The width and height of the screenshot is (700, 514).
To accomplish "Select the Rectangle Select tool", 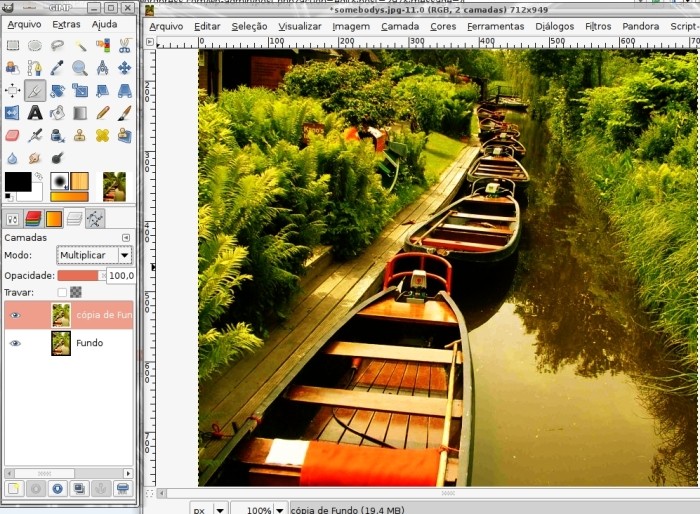I will pos(12,46).
